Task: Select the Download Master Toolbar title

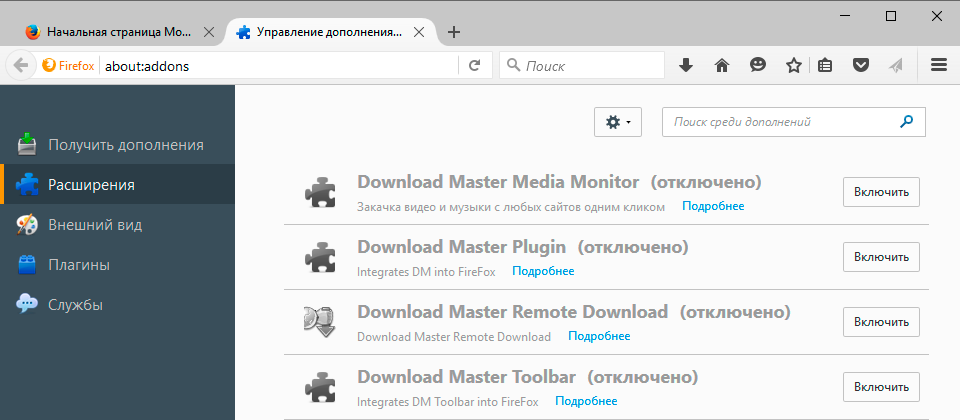Action: click(467, 377)
